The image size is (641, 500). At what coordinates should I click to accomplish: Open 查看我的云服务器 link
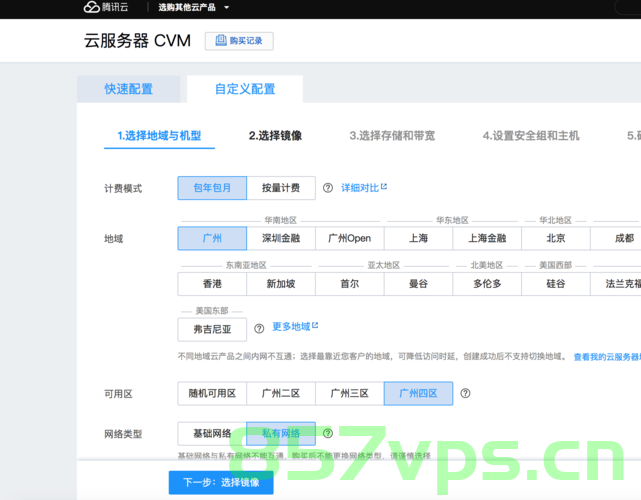pos(607,357)
